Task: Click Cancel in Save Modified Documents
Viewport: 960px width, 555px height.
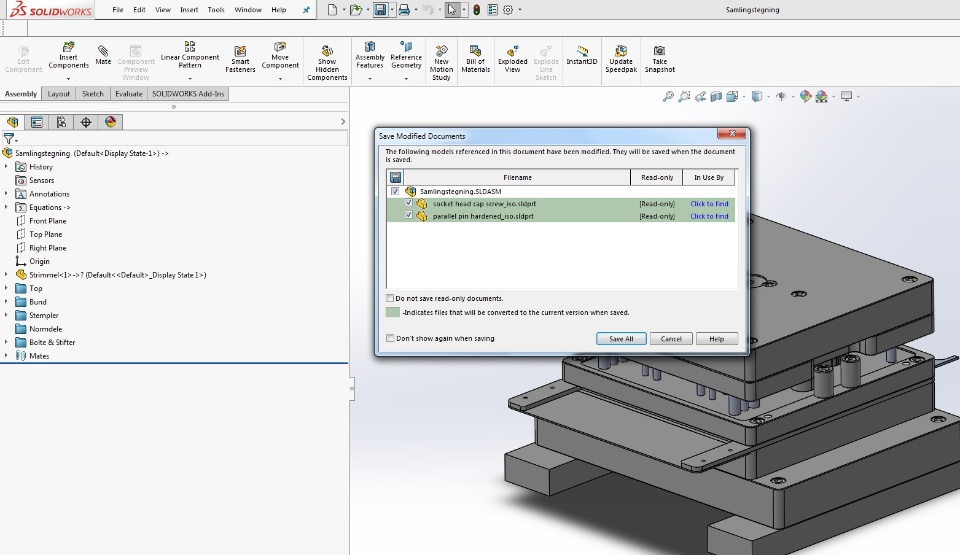Action: coord(671,339)
